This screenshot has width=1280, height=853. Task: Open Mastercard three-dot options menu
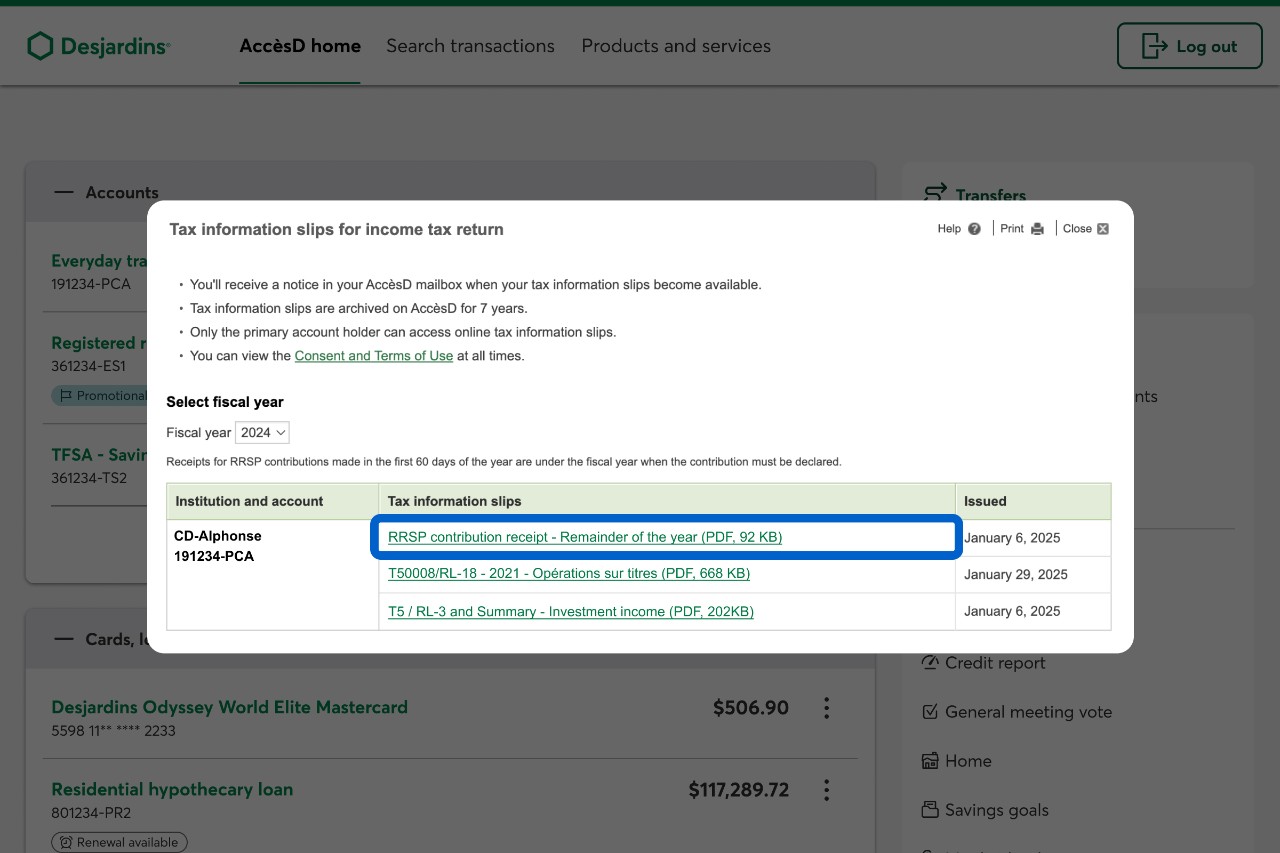click(826, 708)
